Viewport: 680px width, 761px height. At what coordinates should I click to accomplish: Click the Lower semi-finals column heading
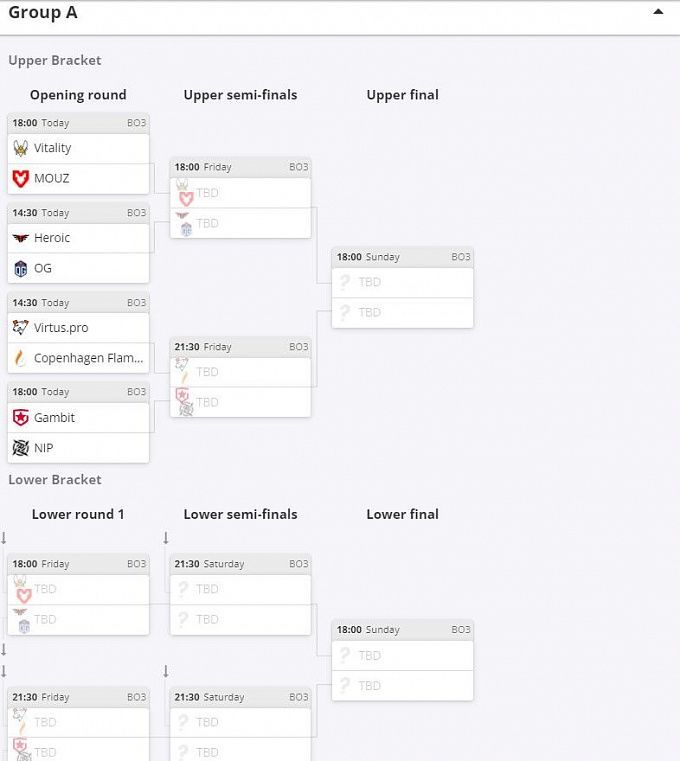click(x=240, y=514)
